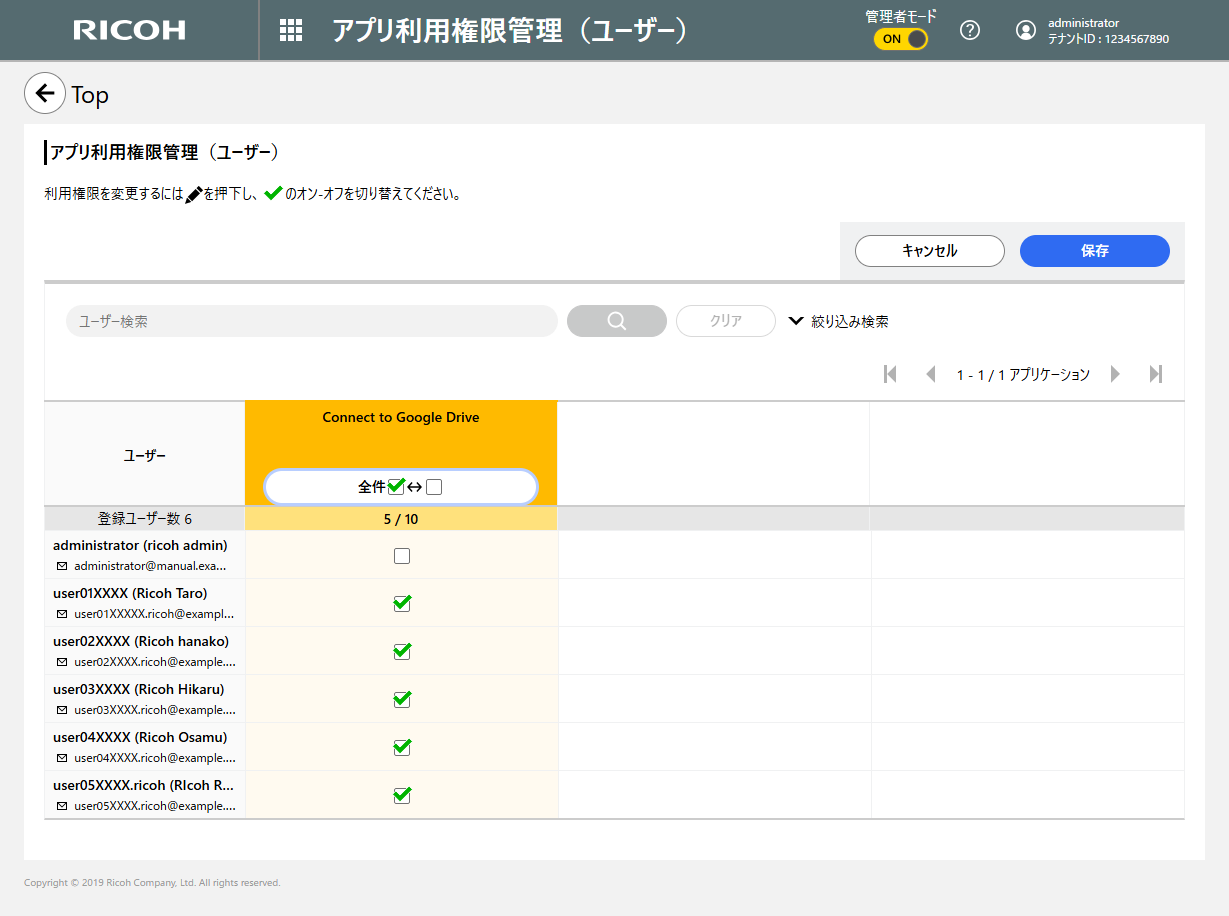Viewport: 1229px width, 916px height.
Task: Uncheck permission for user02XXXX (Ricoh hanako)
Action: (402, 651)
